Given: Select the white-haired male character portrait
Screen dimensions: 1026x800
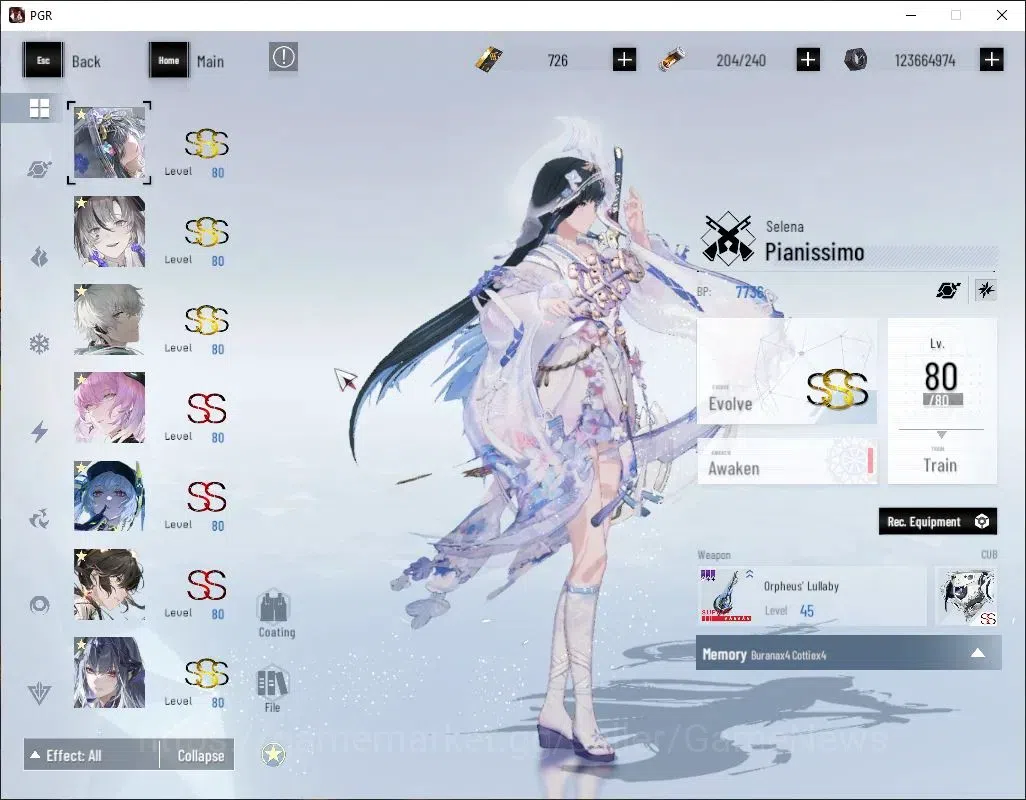Looking at the screenshot, I should [x=109, y=319].
